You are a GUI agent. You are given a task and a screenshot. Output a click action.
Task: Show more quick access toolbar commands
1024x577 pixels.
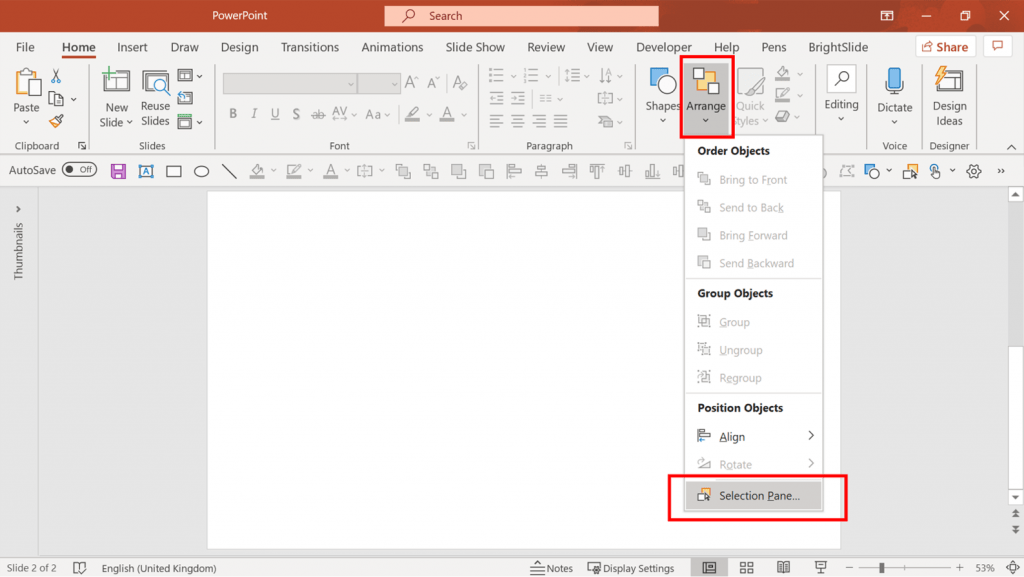coord(1001,171)
